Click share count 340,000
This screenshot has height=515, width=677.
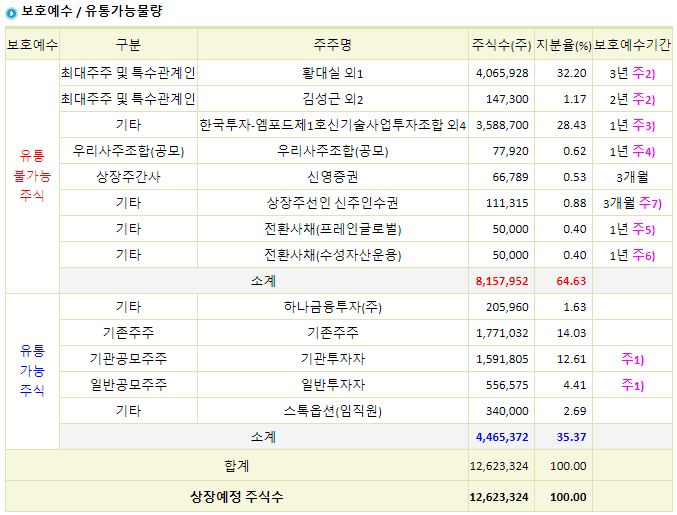(x=507, y=411)
